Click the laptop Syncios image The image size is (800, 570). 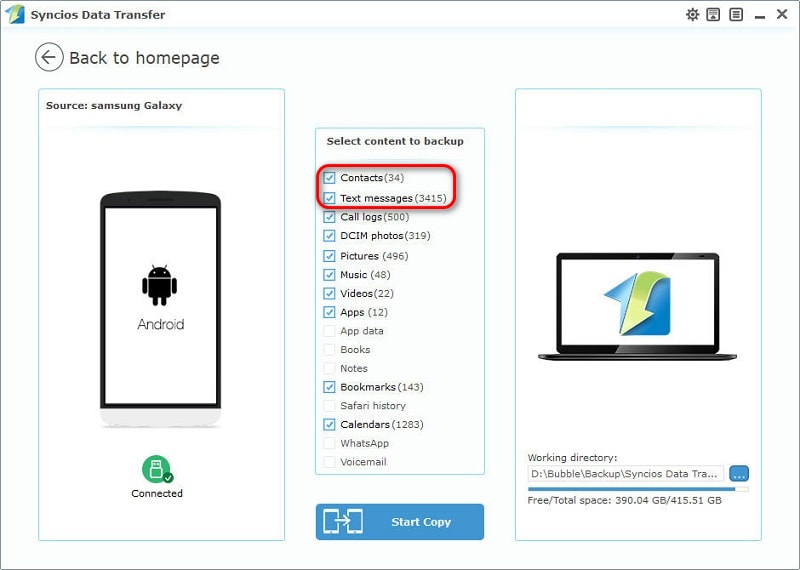click(637, 307)
